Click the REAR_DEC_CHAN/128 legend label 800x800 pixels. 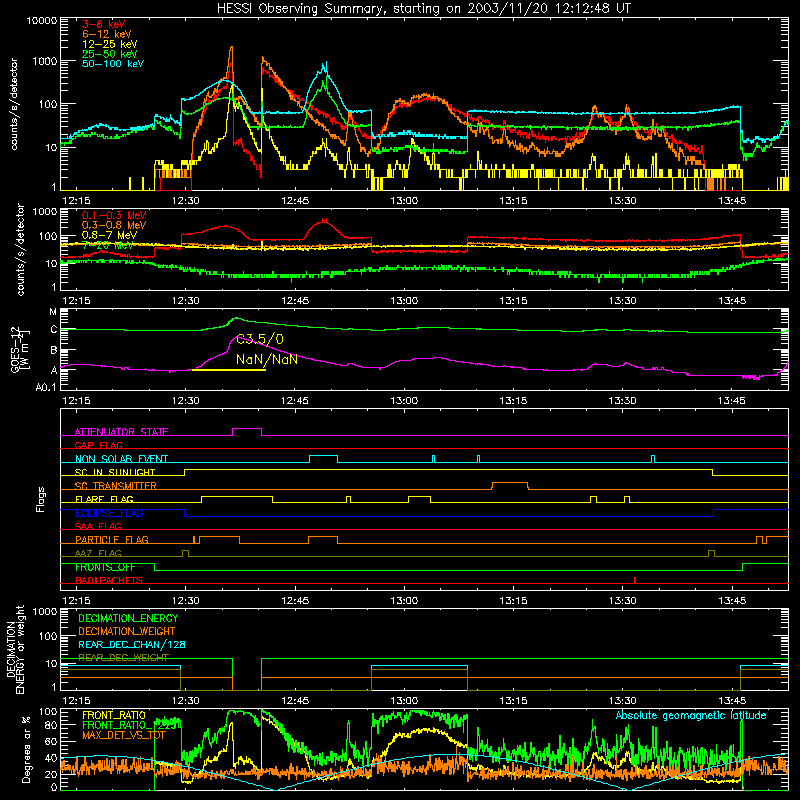tap(132, 644)
